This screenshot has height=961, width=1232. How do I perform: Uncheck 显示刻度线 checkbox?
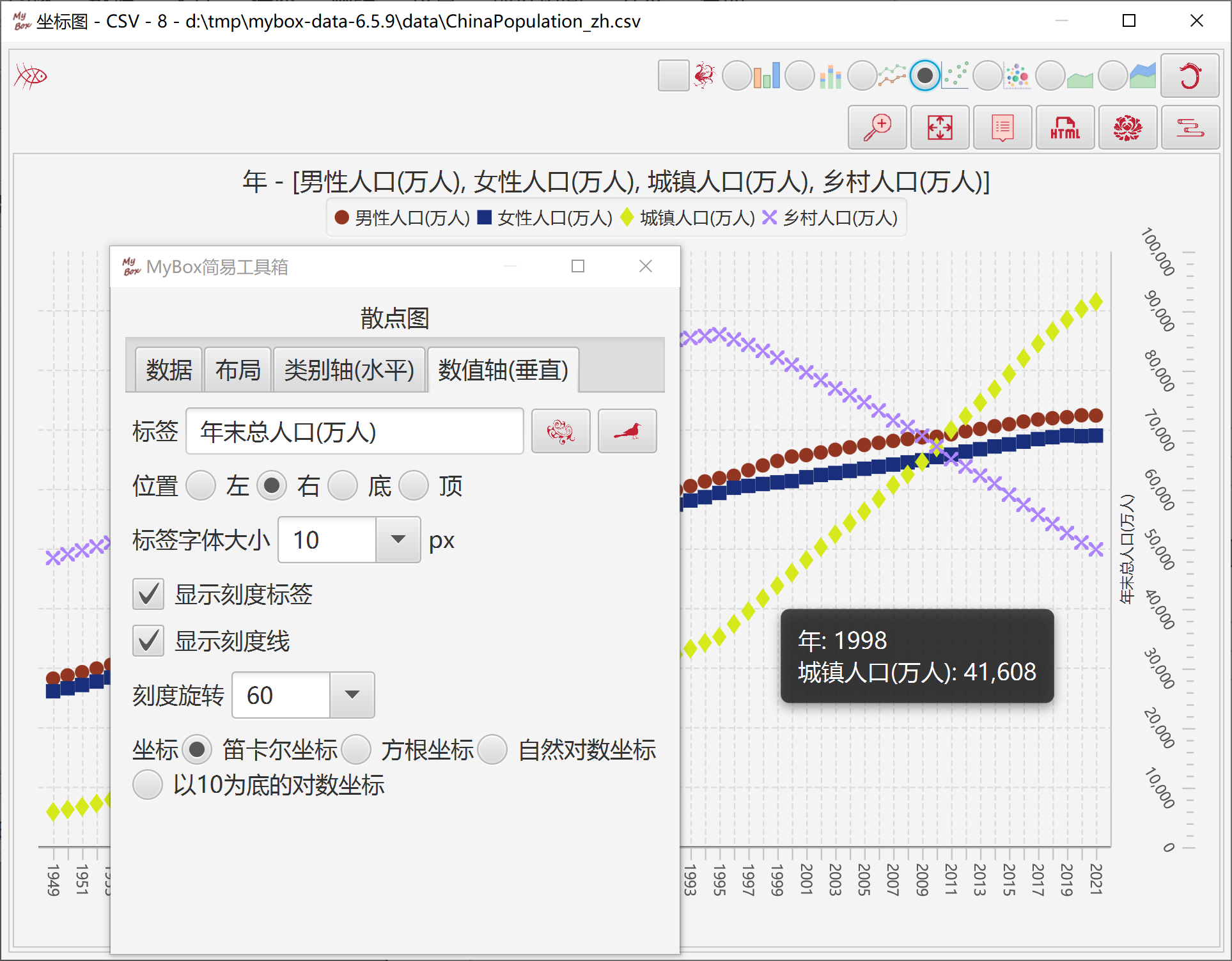(148, 641)
